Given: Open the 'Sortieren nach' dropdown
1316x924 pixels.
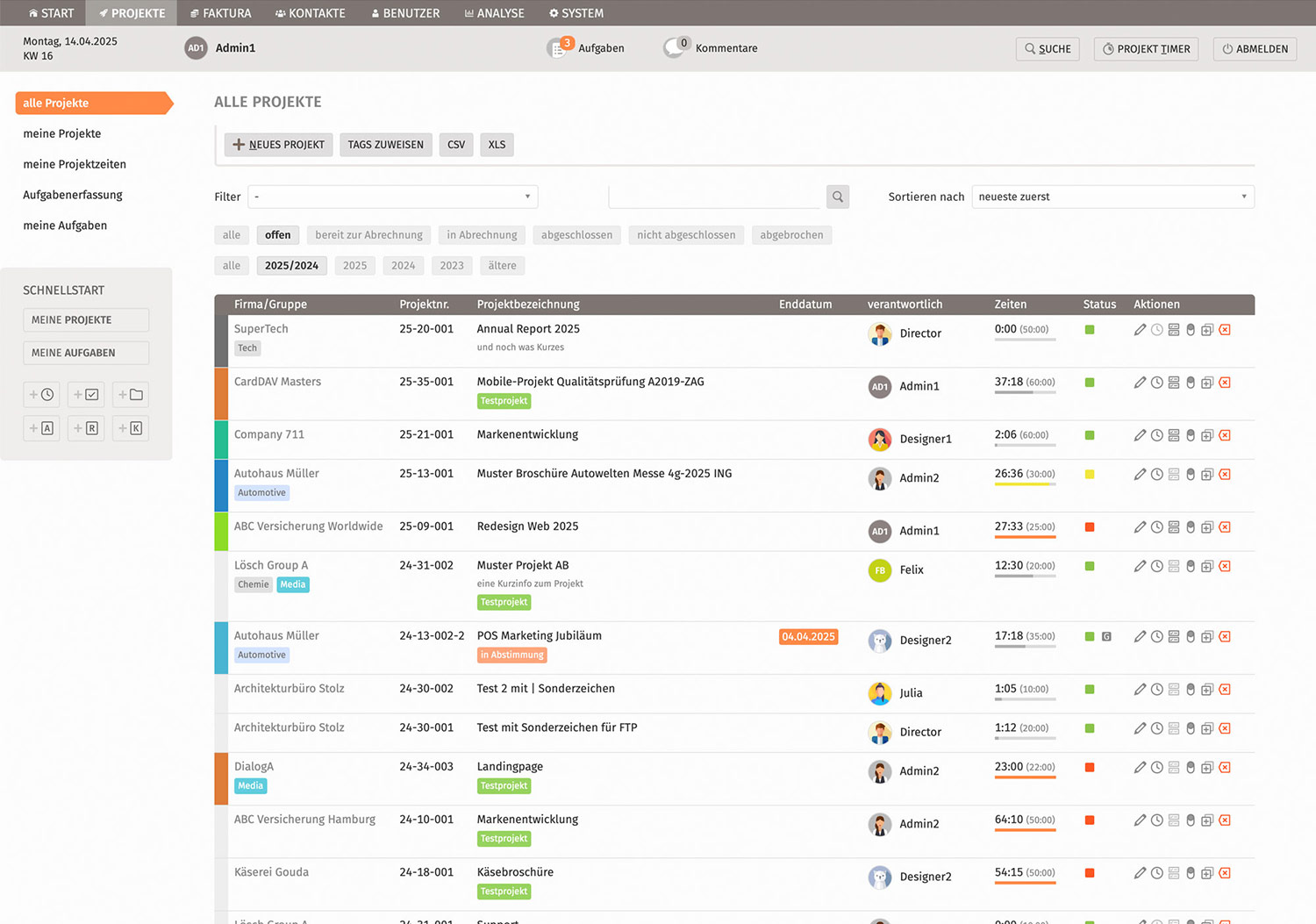Looking at the screenshot, I should coord(1112,197).
